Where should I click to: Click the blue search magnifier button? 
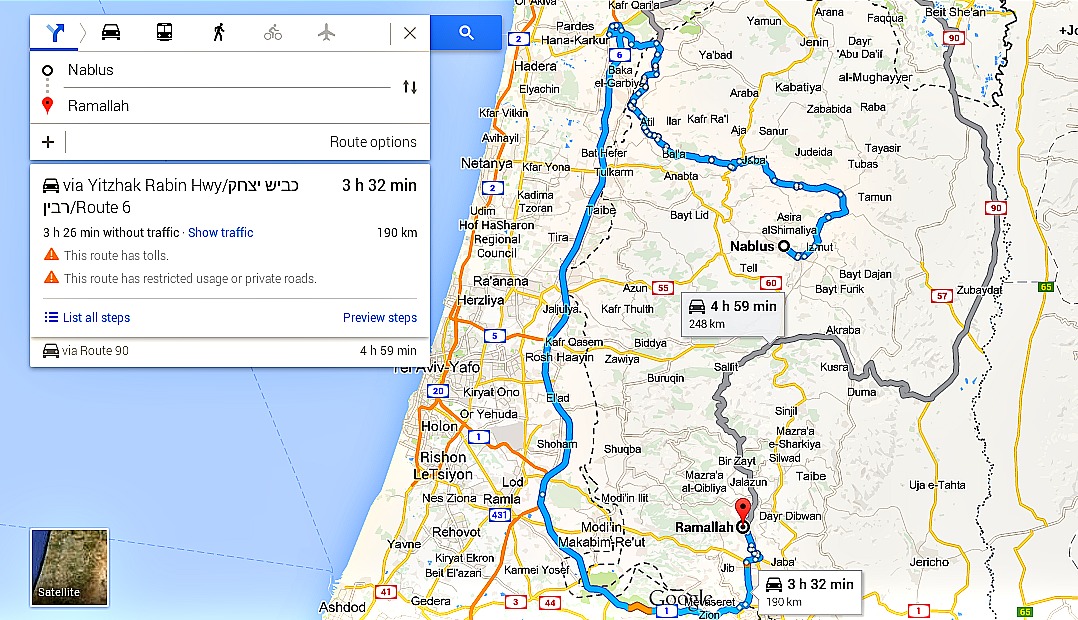coord(466,32)
